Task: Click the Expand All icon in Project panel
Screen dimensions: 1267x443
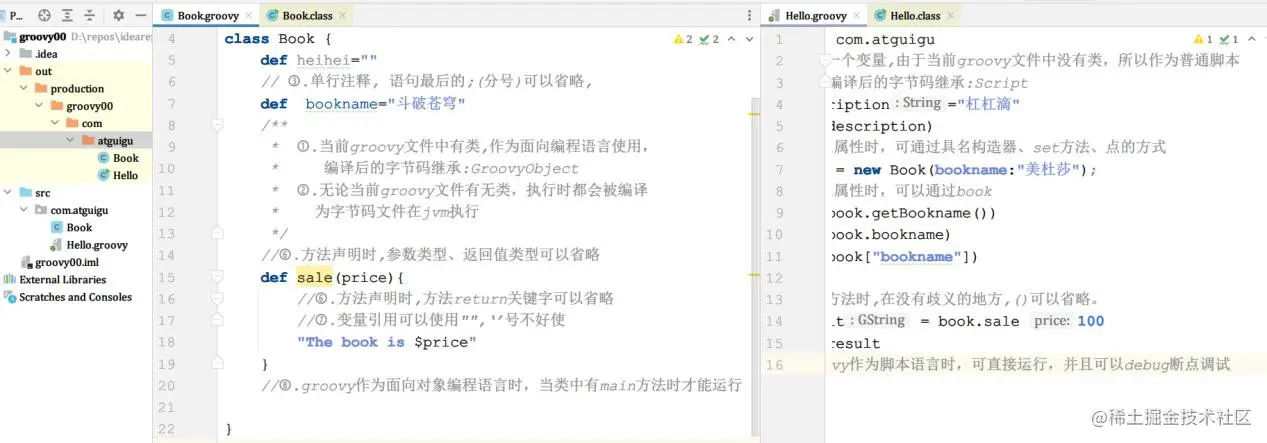Action: click(x=68, y=15)
